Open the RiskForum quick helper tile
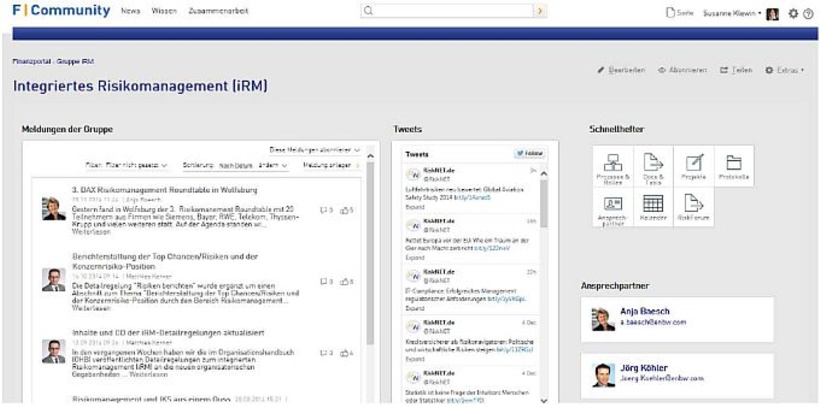This screenshot has width=820, height=407. click(x=693, y=207)
